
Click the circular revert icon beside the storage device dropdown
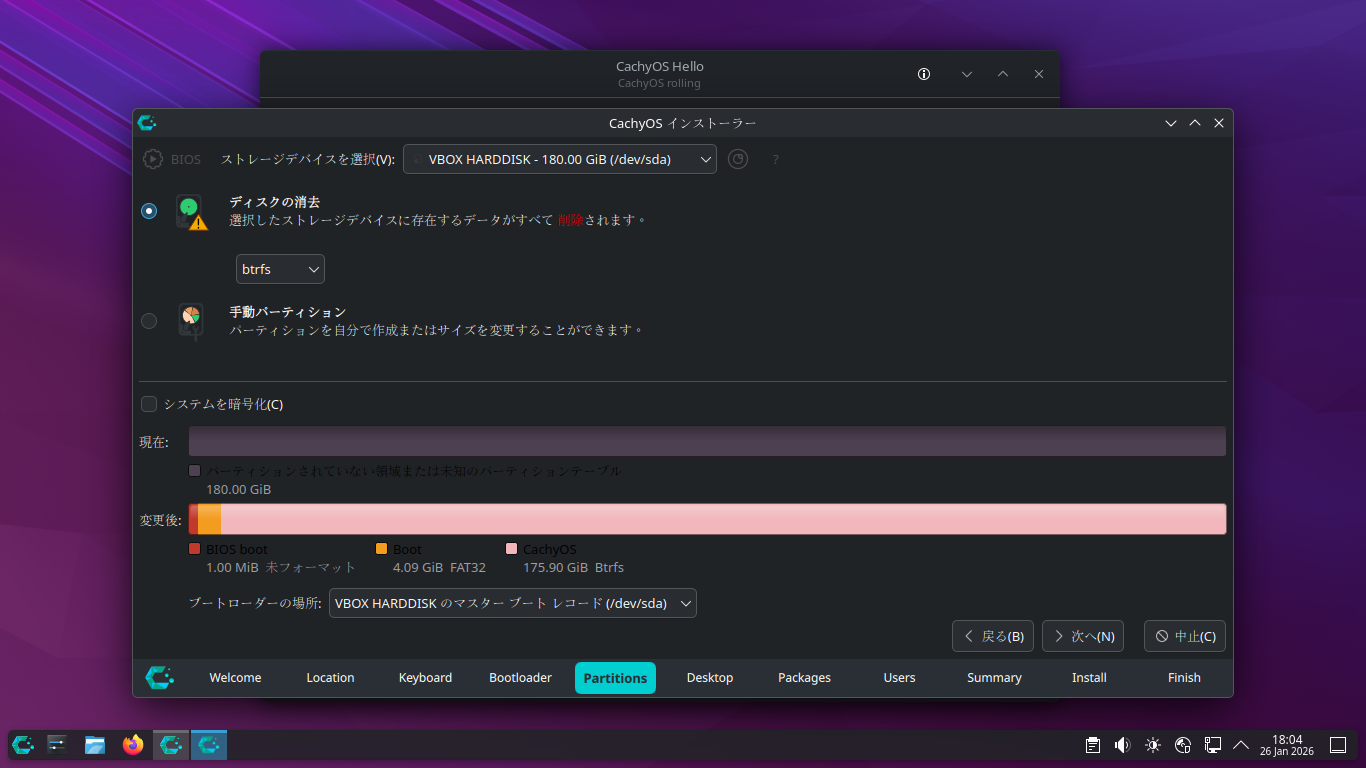[x=738, y=159]
